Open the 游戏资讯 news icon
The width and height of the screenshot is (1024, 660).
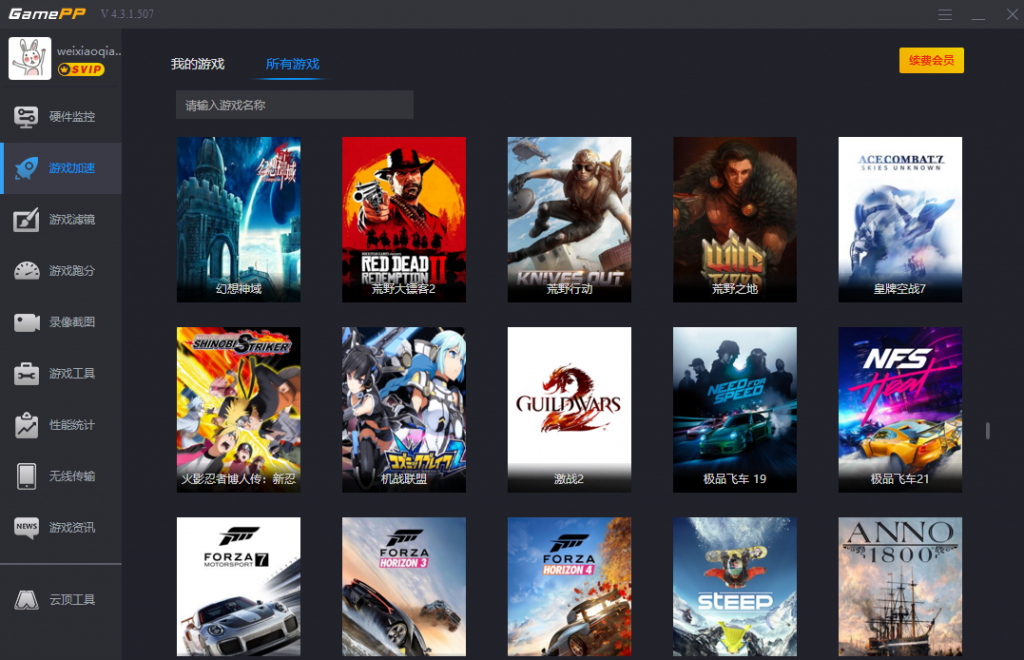click(x=26, y=527)
